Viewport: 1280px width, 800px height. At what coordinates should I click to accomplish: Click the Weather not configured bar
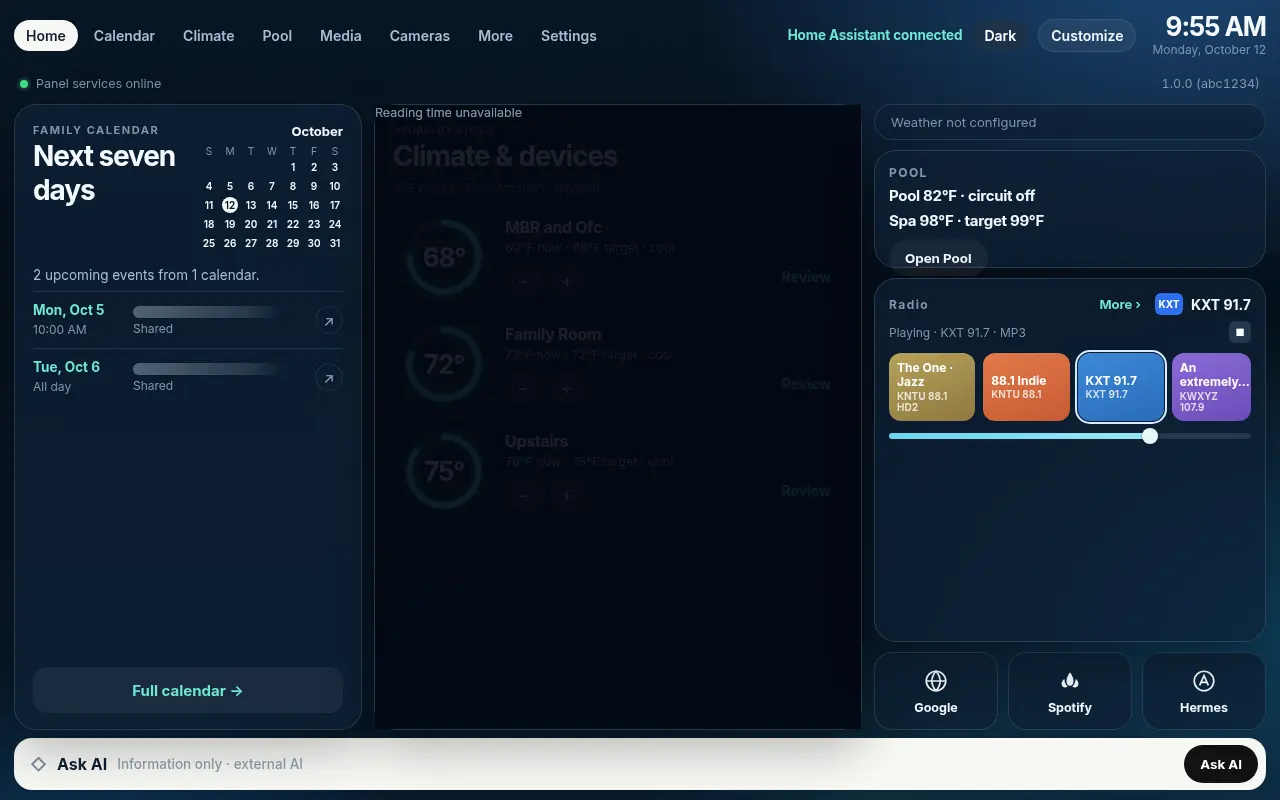point(1070,122)
